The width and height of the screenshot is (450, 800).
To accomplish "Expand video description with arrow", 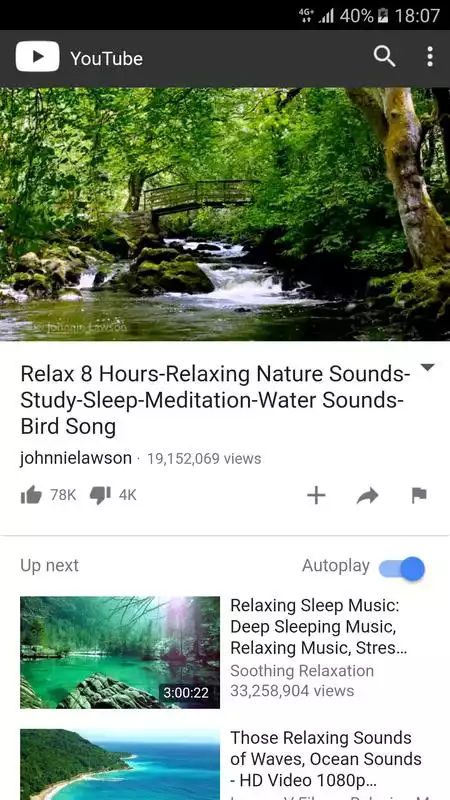I will click(x=428, y=367).
